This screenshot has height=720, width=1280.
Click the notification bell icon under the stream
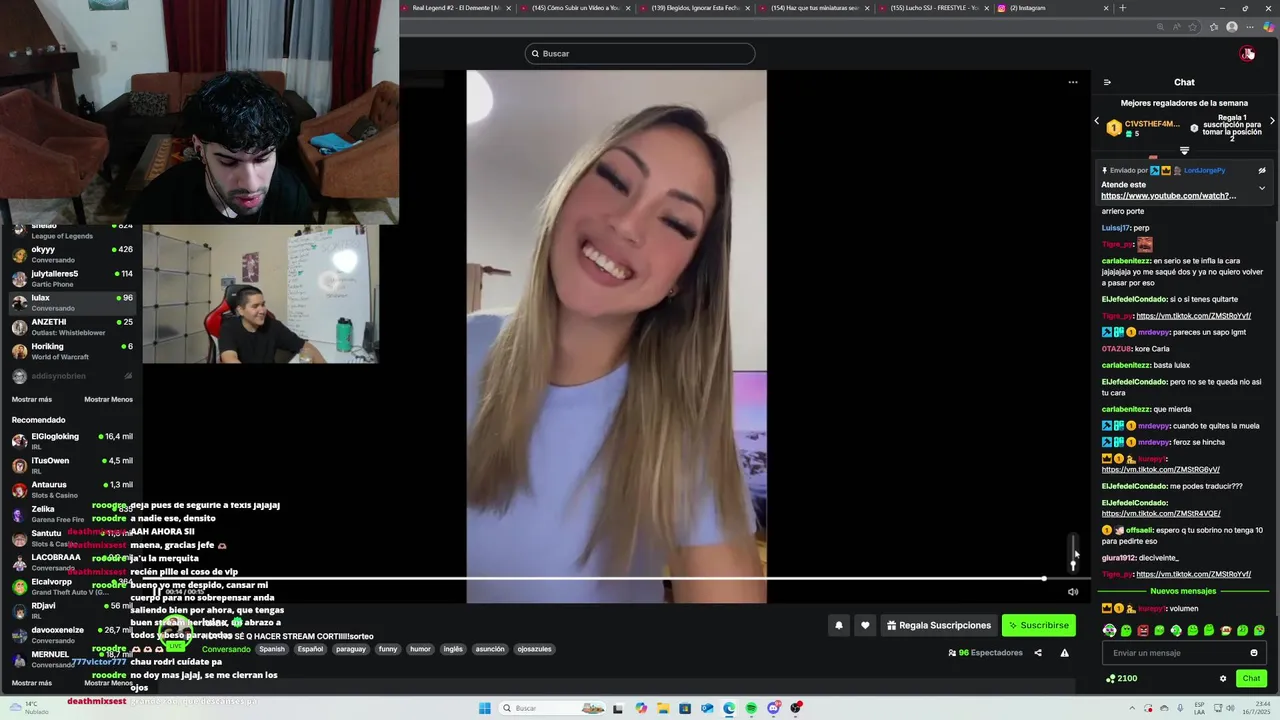[x=839, y=625]
